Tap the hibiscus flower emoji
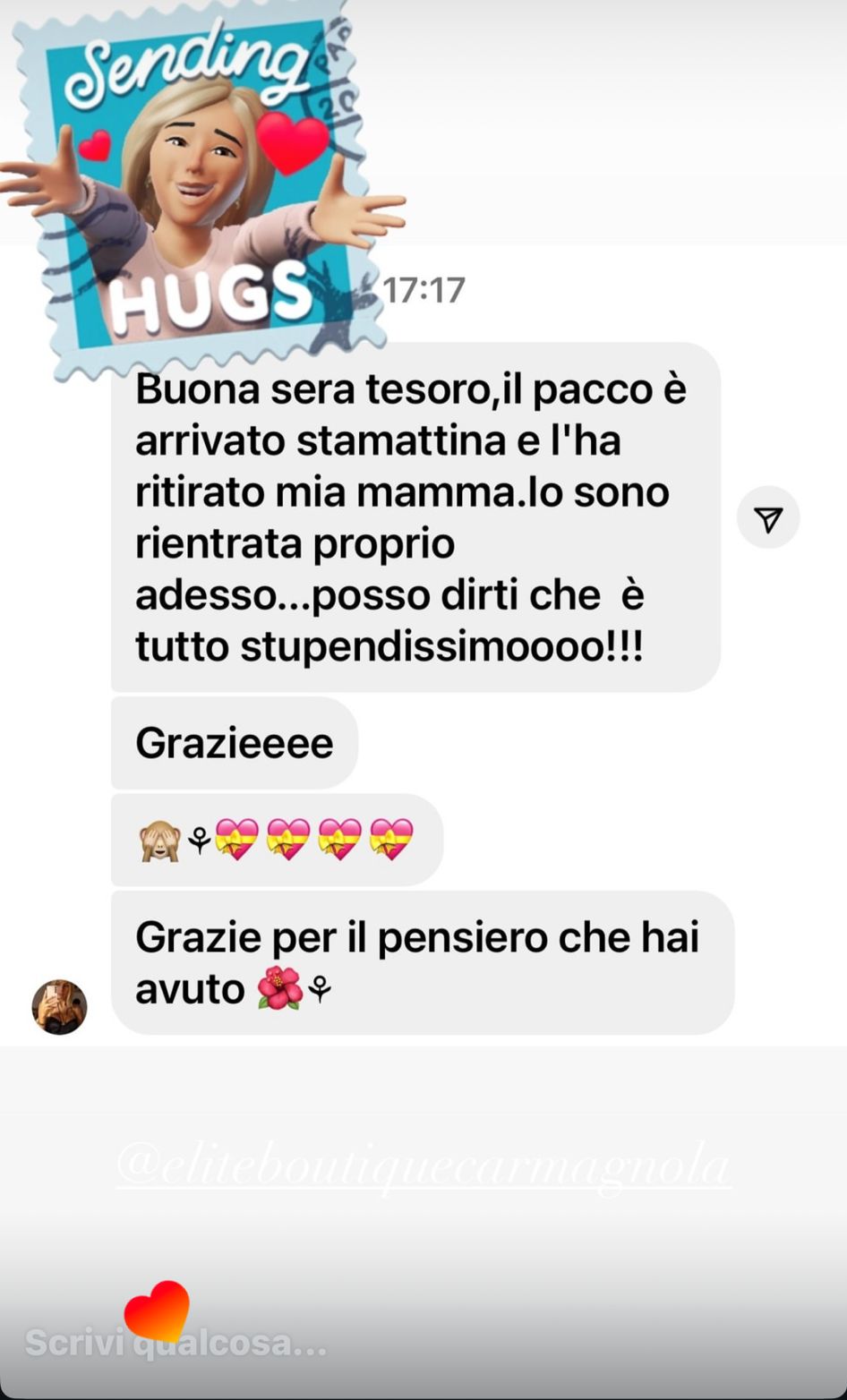847x1400 pixels. (x=279, y=989)
